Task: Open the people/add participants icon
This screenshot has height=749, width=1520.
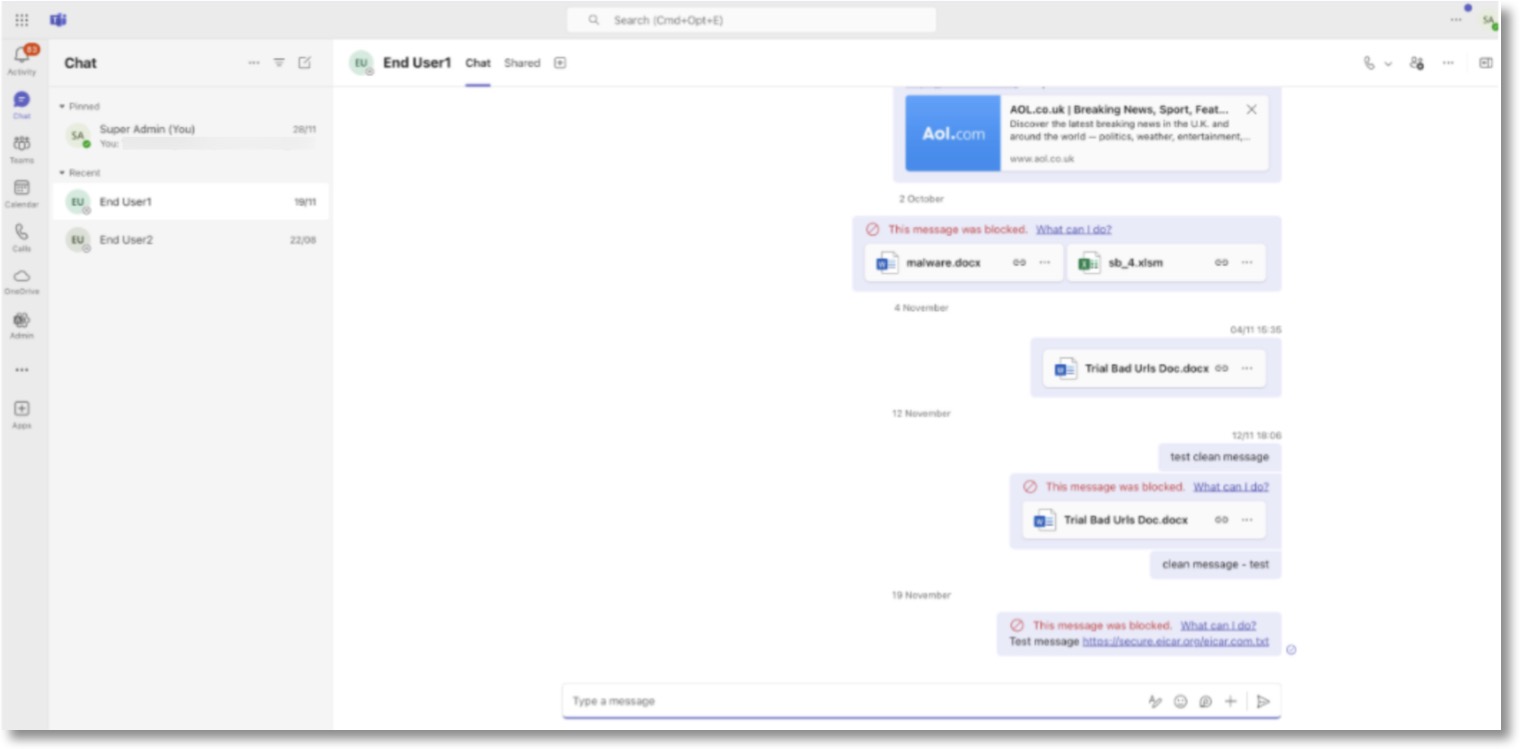Action: click(x=1418, y=62)
